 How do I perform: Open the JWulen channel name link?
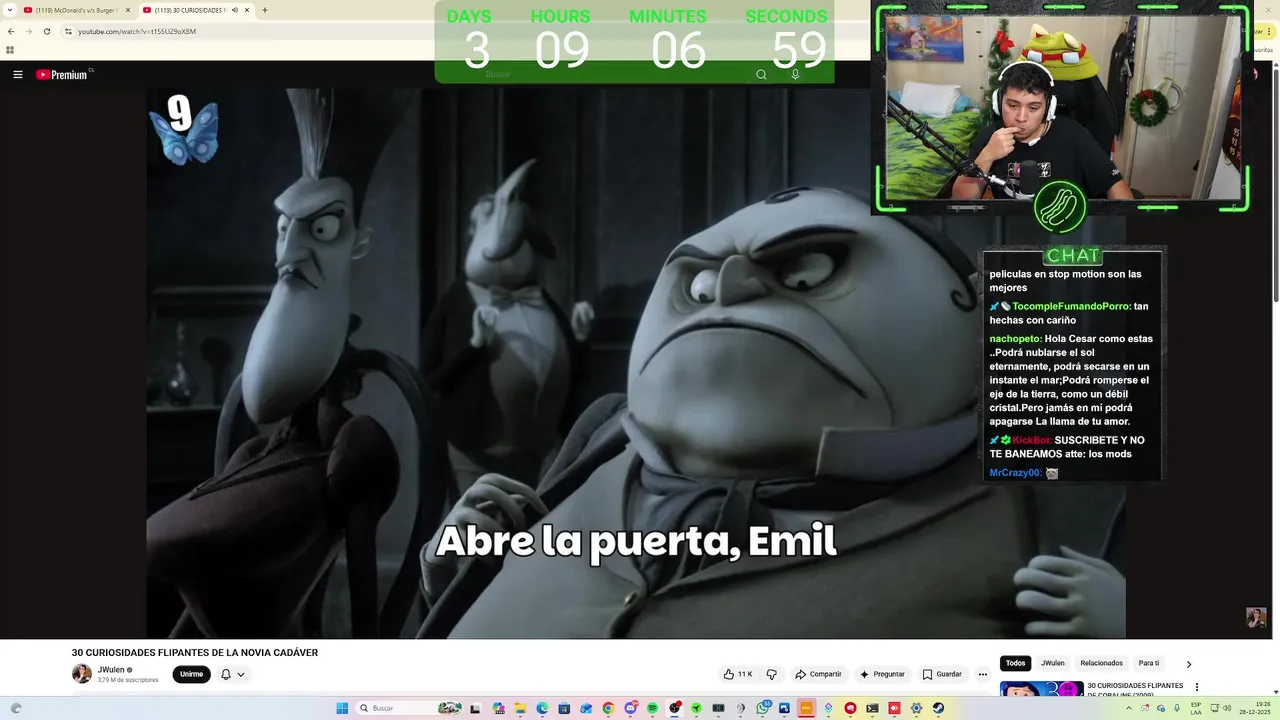[111, 670]
